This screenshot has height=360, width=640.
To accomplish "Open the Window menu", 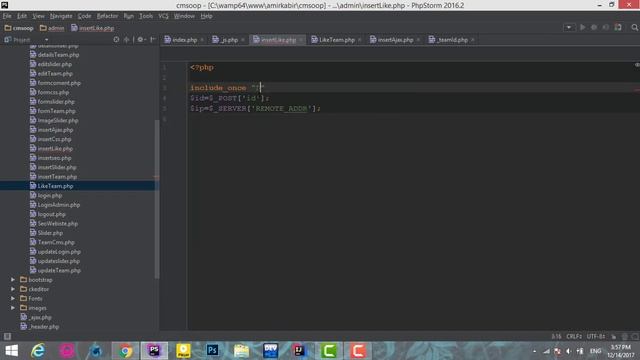I will coord(184,16).
